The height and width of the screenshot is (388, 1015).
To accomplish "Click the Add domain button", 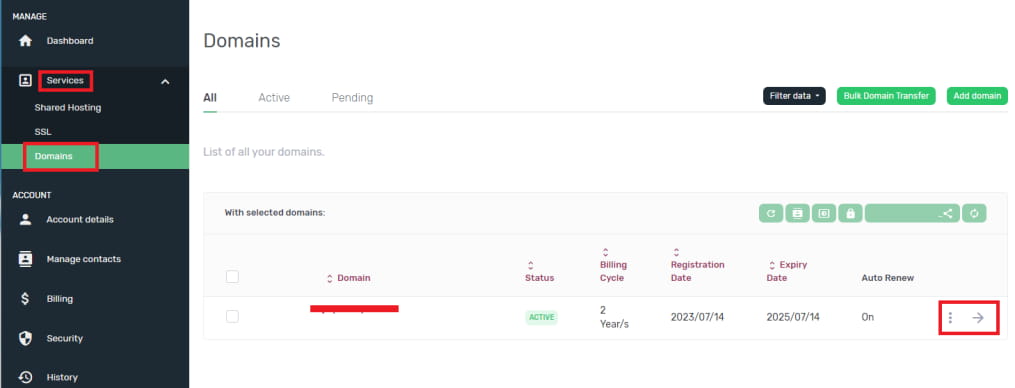I will pyautogui.click(x=977, y=96).
